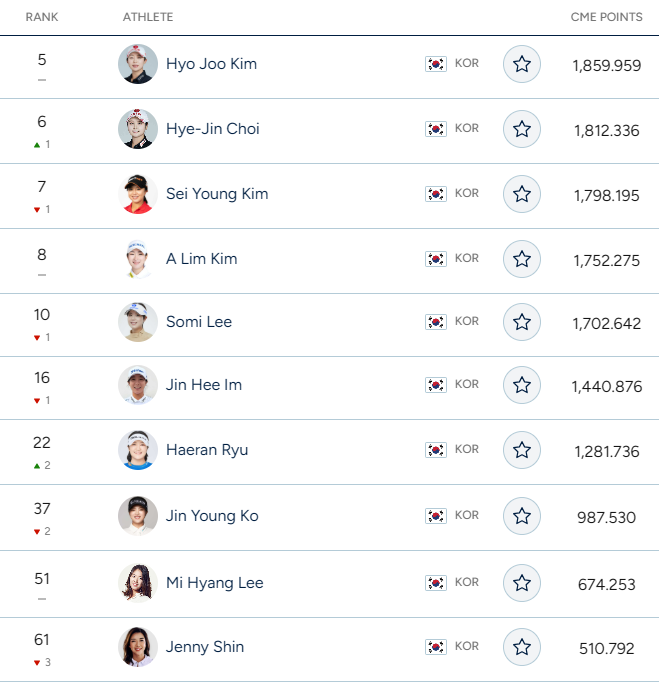Sort by the Rank column header
659x686 pixels.
tap(42, 18)
